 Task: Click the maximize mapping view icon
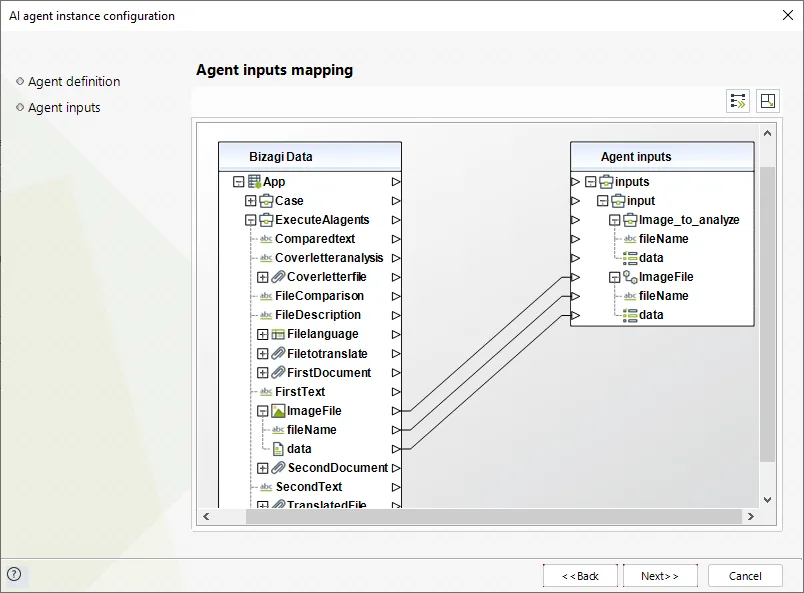point(768,101)
